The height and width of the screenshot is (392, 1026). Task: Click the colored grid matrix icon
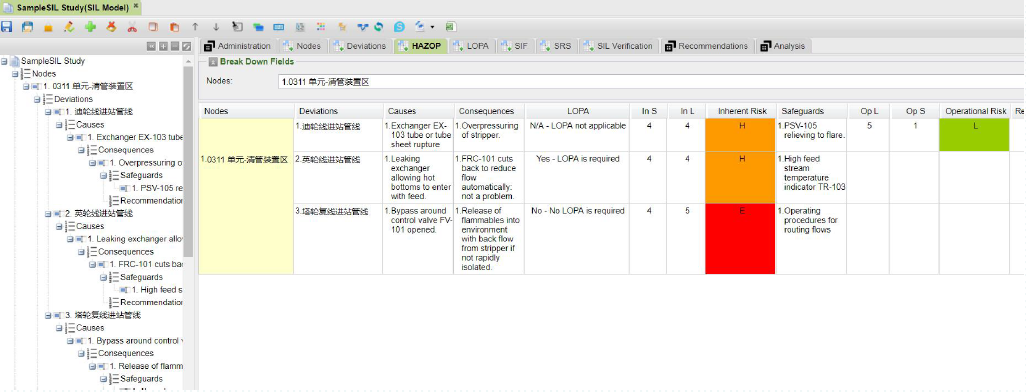(321, 27)
